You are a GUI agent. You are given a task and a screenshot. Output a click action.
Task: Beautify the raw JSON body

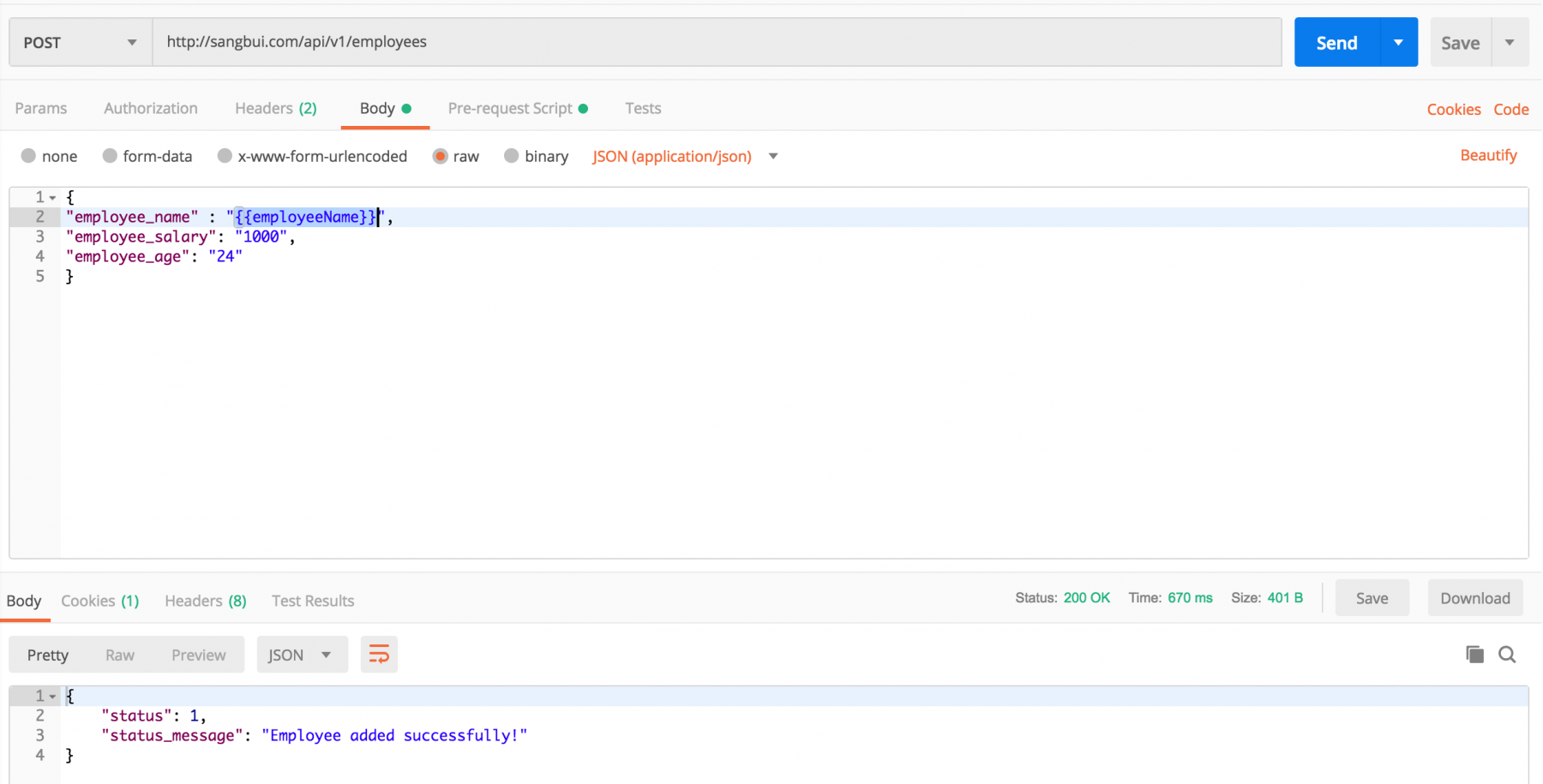click(x=1488, y=155)
